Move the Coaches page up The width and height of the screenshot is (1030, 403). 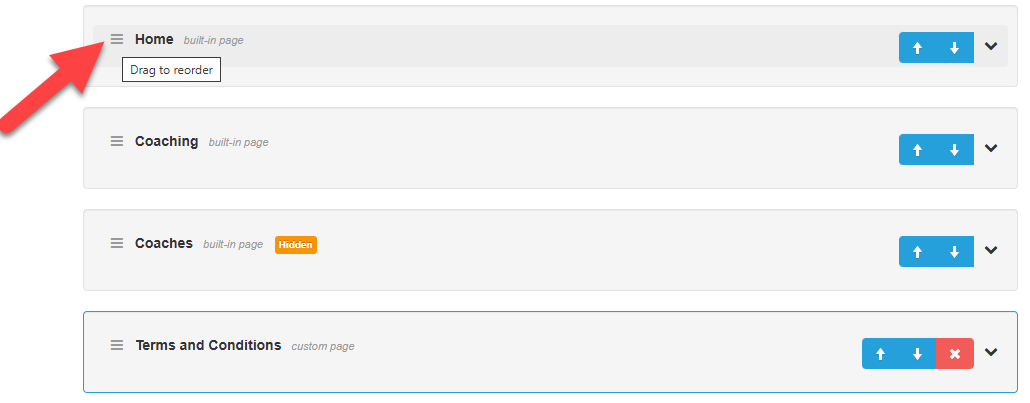pyautogui.click(x=918, y=252)
